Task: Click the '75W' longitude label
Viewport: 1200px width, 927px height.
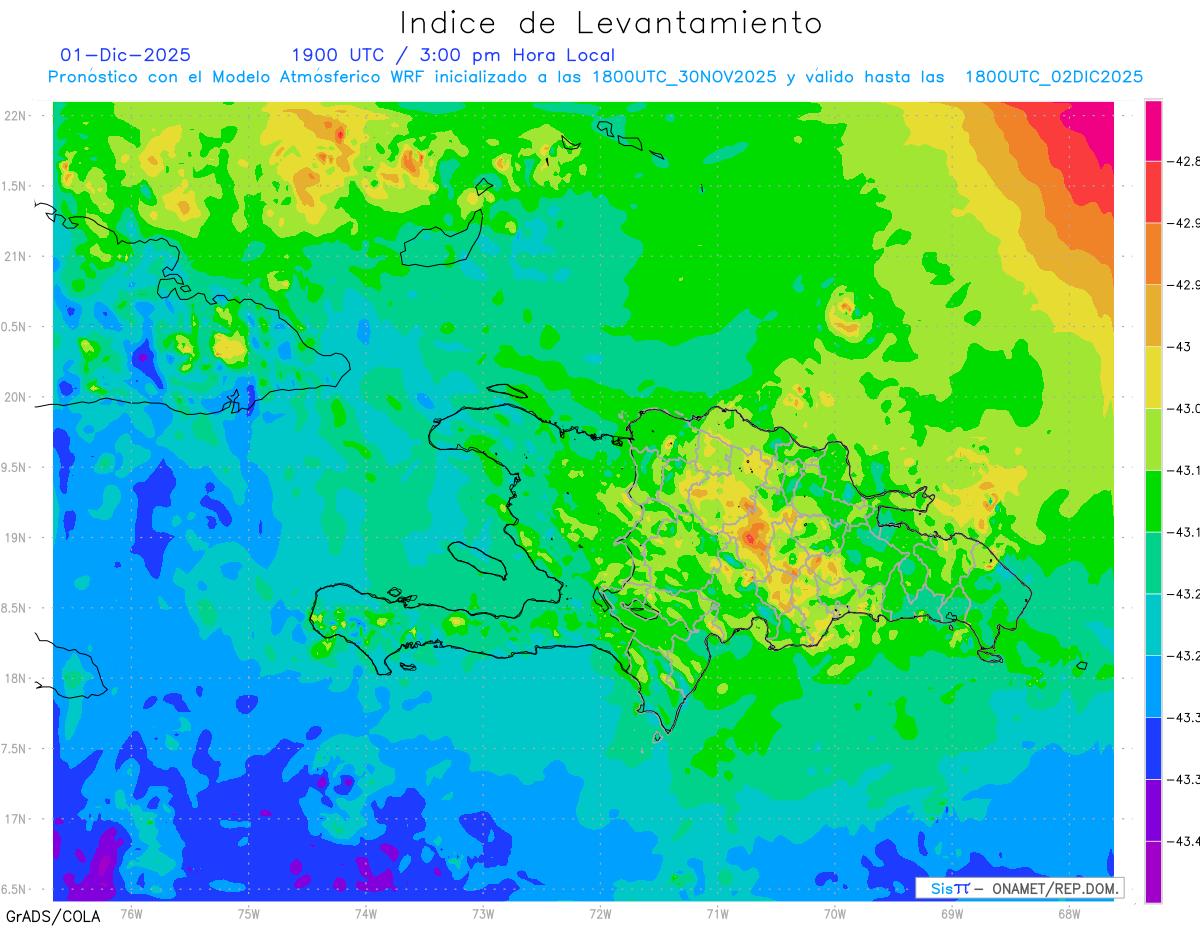Action: (x=249, y=912)
